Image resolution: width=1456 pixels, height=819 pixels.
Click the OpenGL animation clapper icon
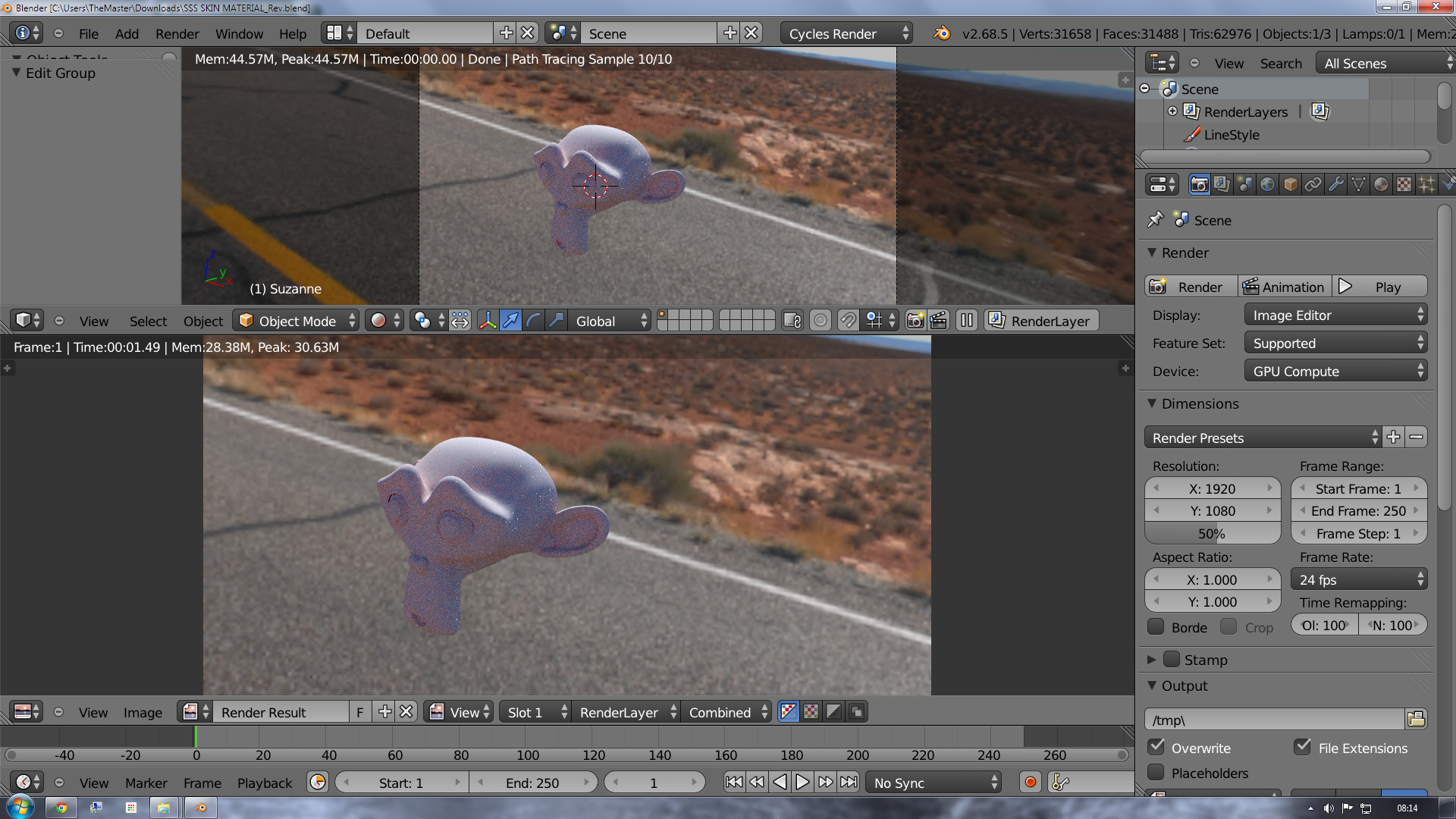938,321
